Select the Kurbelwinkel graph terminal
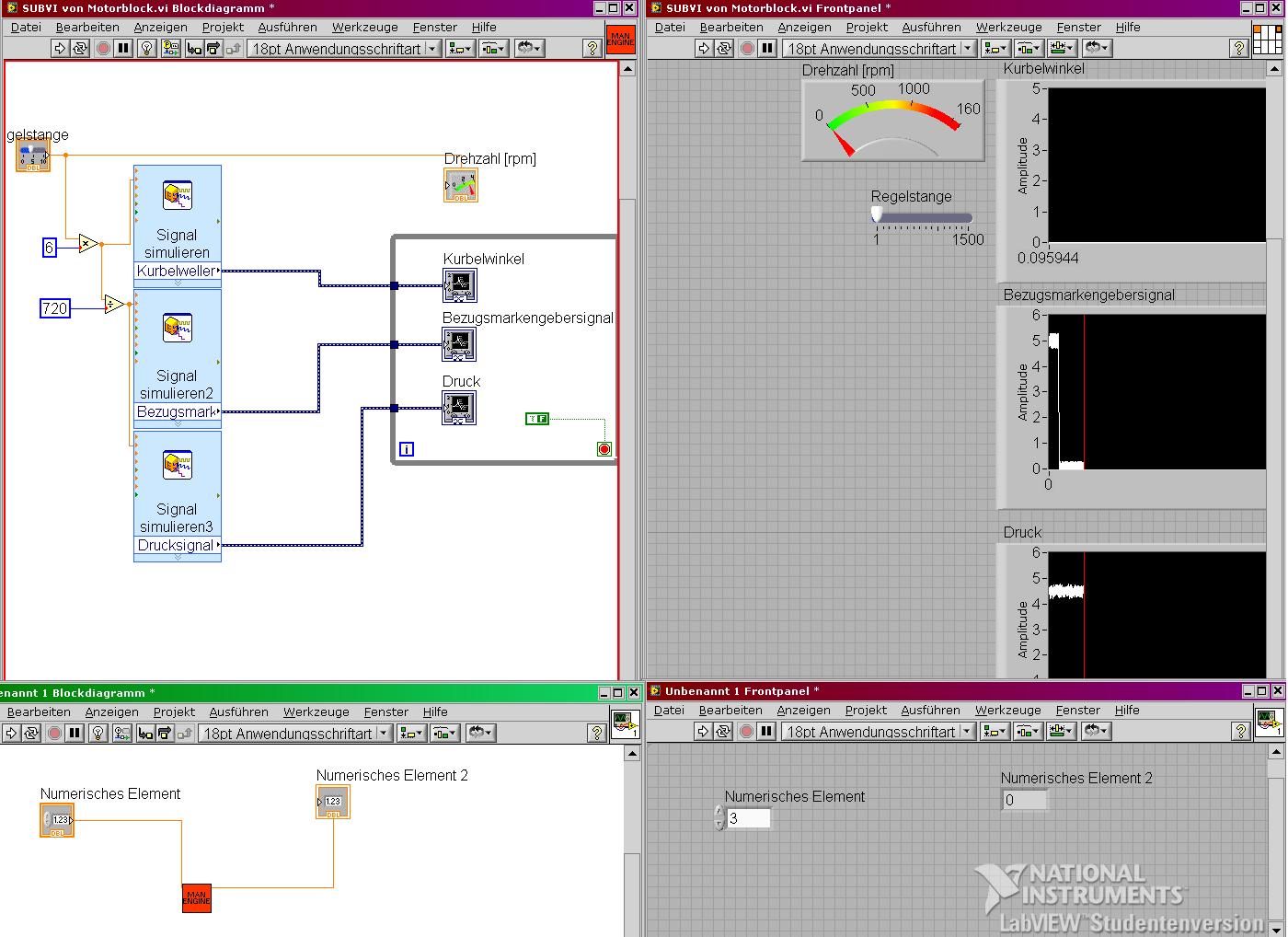1288x937 pixels. [x=459, y=285]
